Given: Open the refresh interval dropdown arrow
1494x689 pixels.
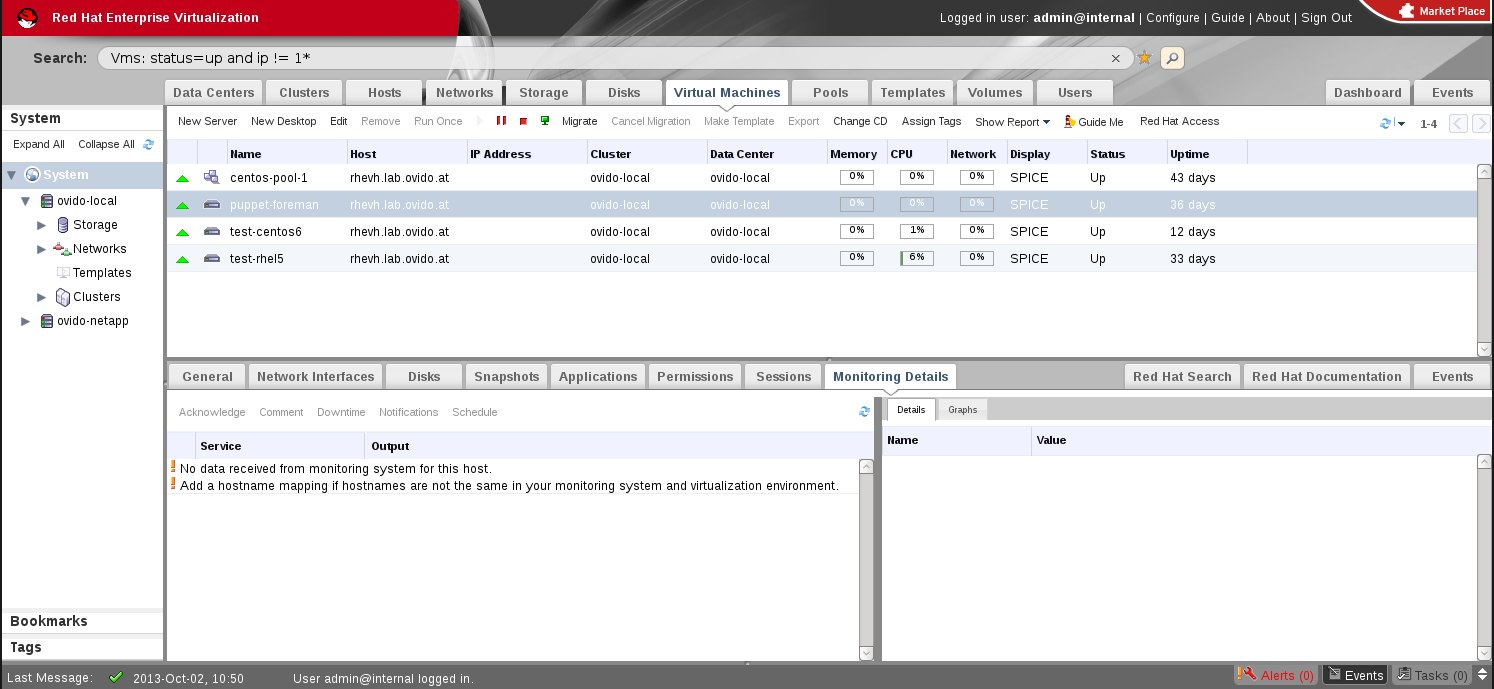Looking at the screenshot, I should pos(1401,124).
